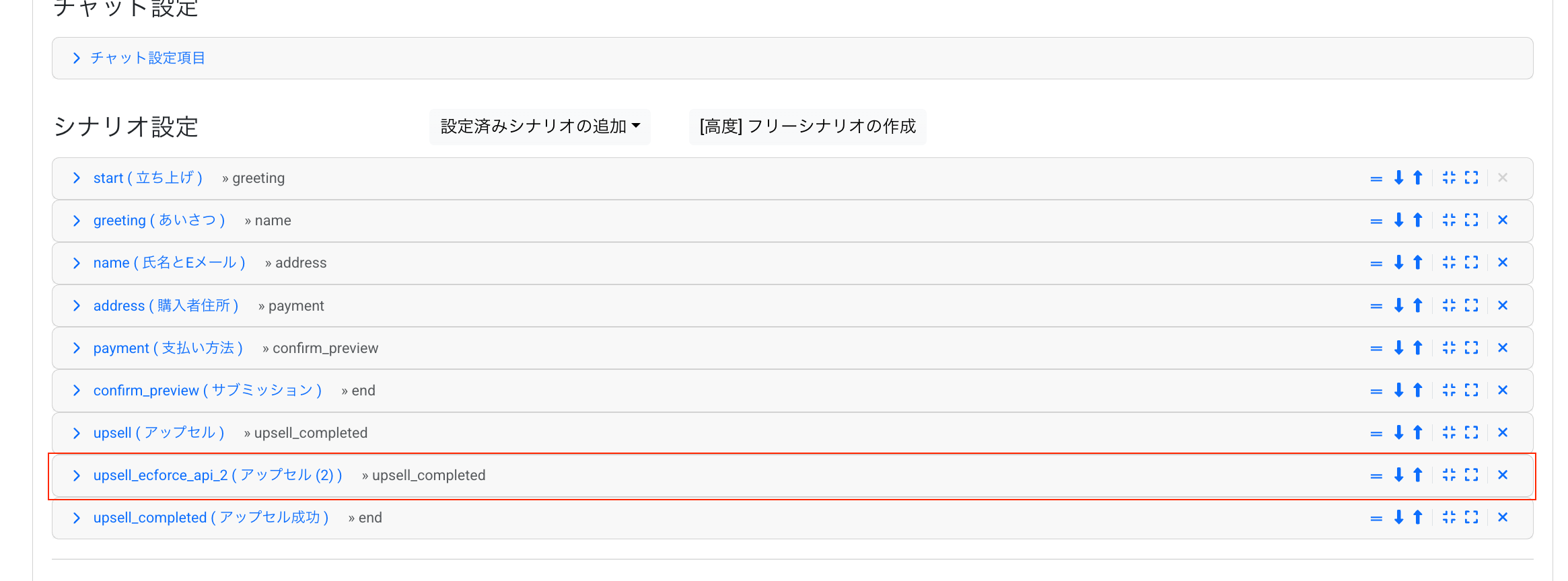Expand the payment scenario row
This screenshot has width=1568, height=581.
[76, 348]
